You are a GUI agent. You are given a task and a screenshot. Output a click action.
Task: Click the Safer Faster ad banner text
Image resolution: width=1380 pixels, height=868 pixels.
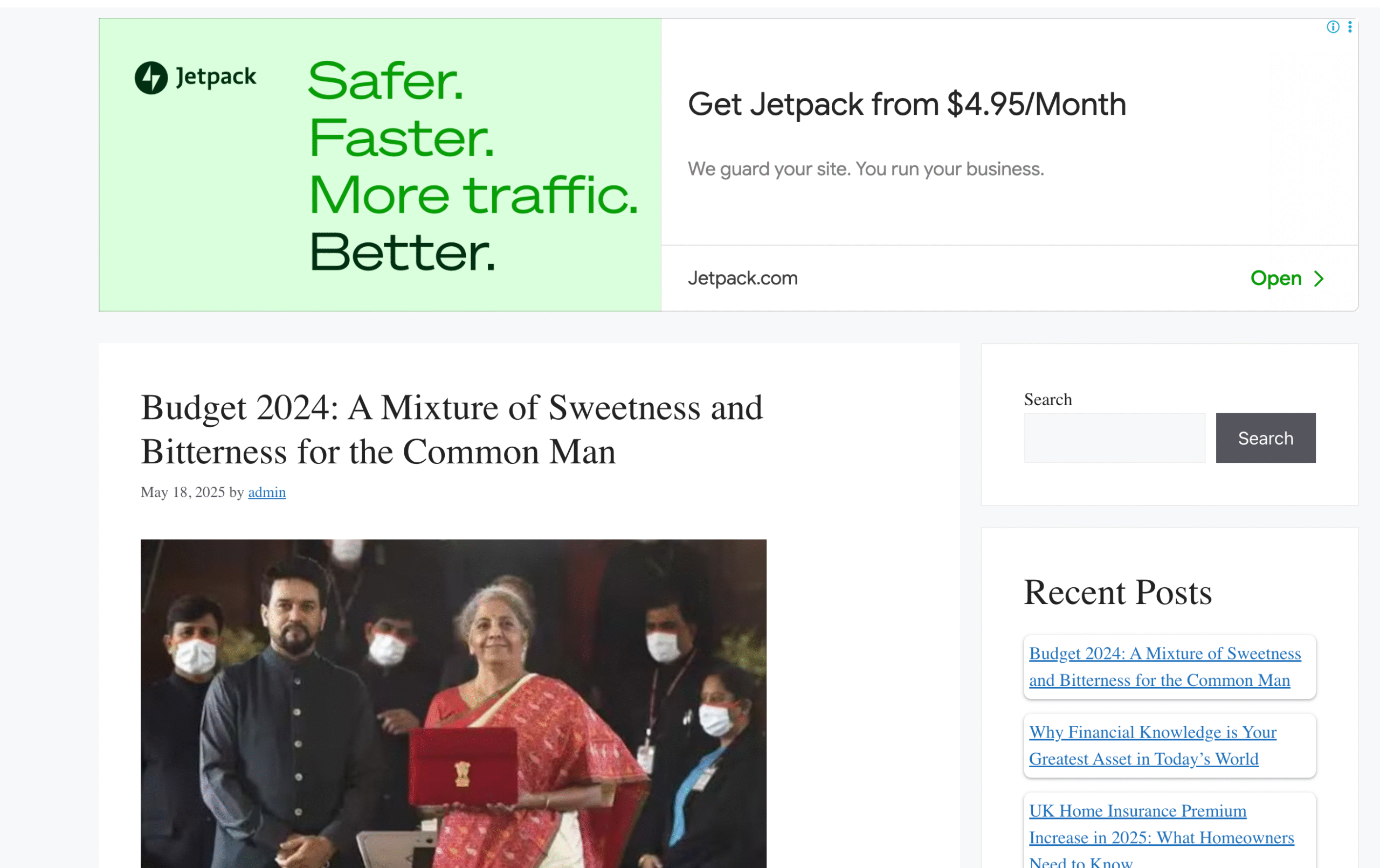473,166
